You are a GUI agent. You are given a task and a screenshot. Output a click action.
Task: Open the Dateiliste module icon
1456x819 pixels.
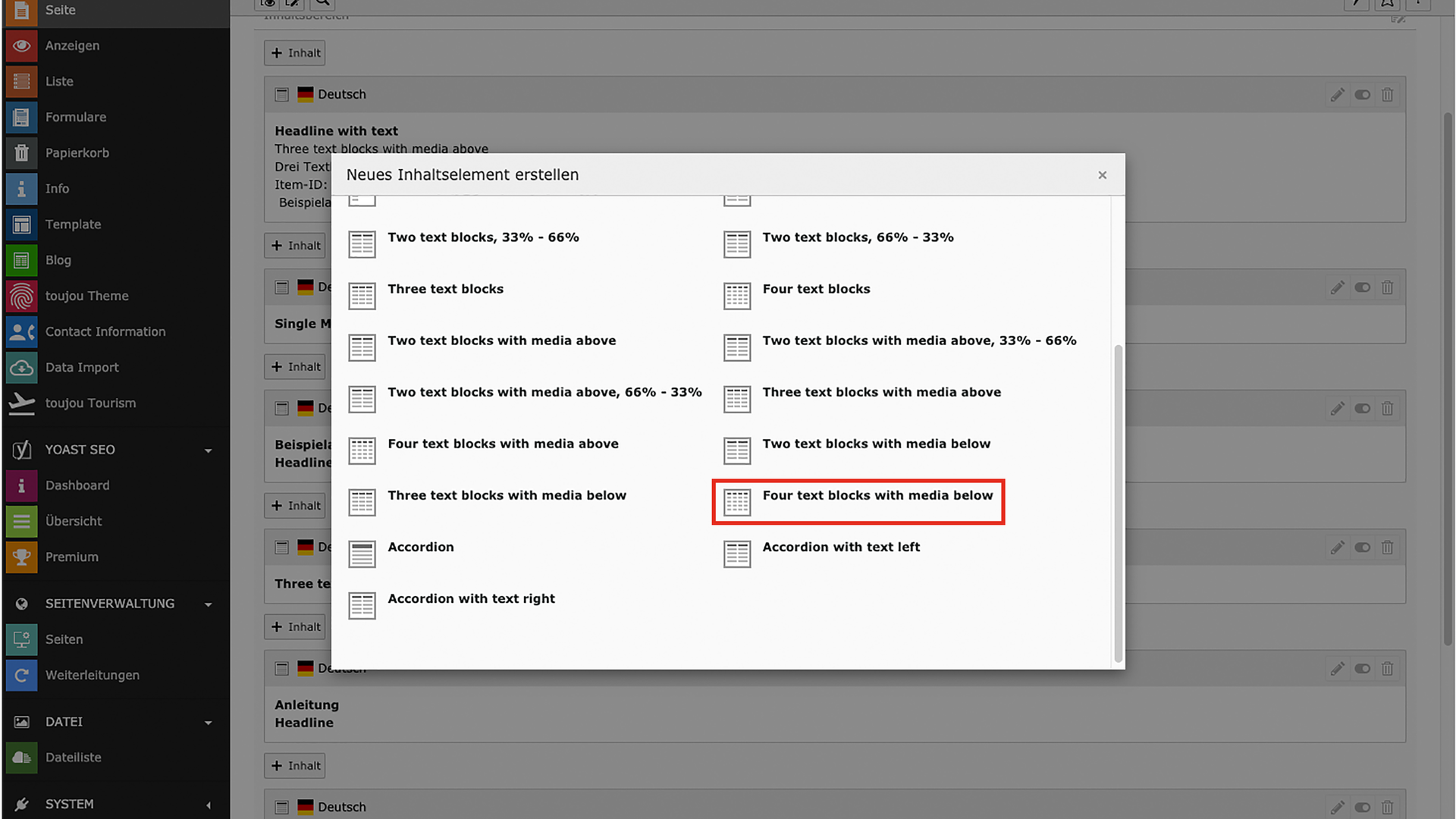21,758
